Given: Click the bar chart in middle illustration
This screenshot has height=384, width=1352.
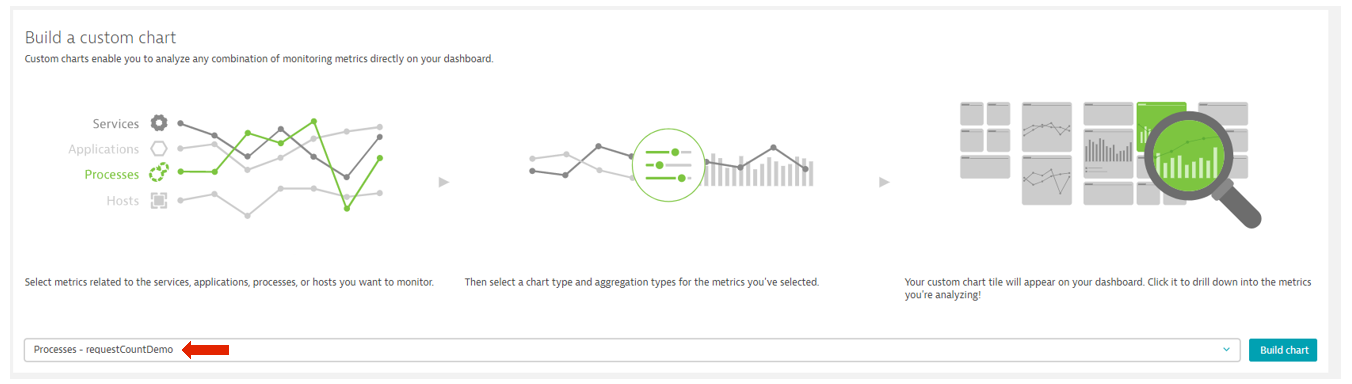Looking at the screenshot, I should click(x=760, y=171).
